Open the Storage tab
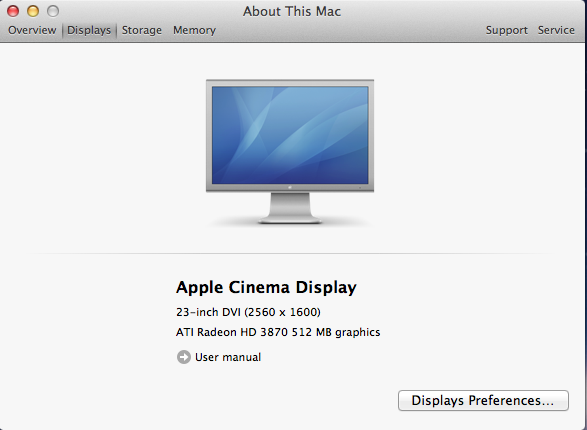Viewport: 587px width, 430px height. pyautogui.click(x=142, y=30)
